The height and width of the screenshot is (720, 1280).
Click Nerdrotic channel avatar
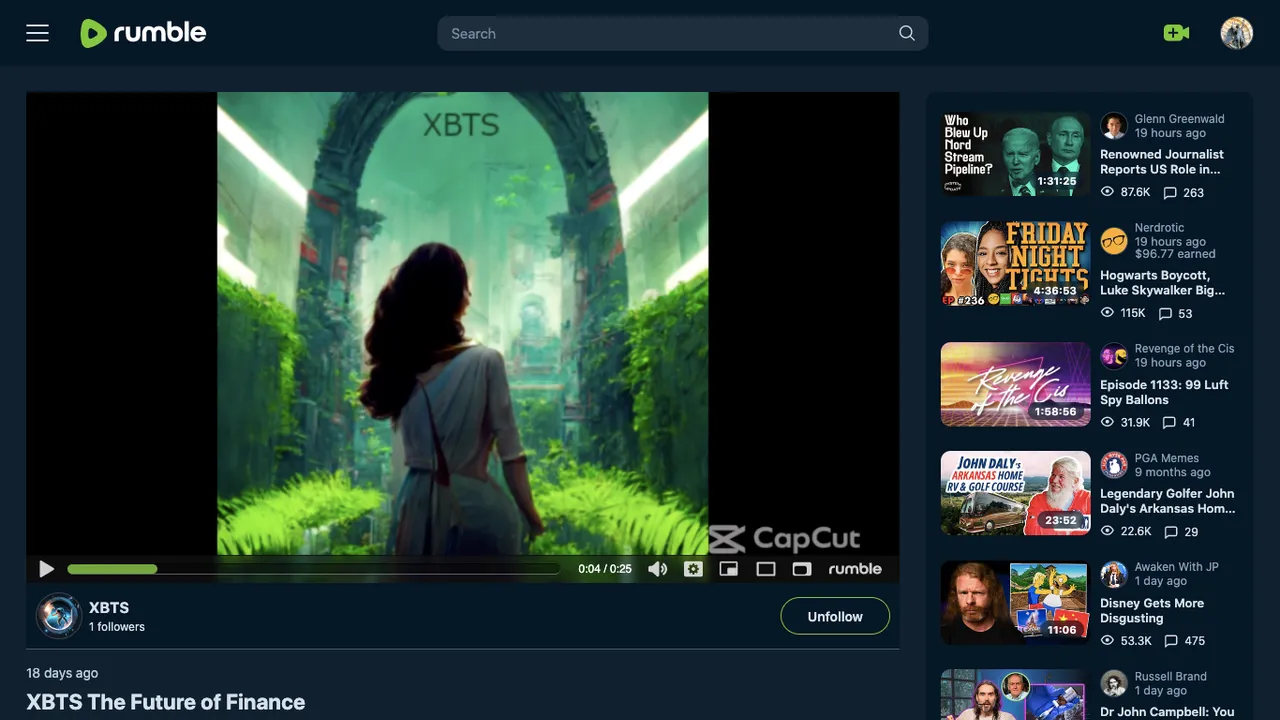(x=1114, y=241)
